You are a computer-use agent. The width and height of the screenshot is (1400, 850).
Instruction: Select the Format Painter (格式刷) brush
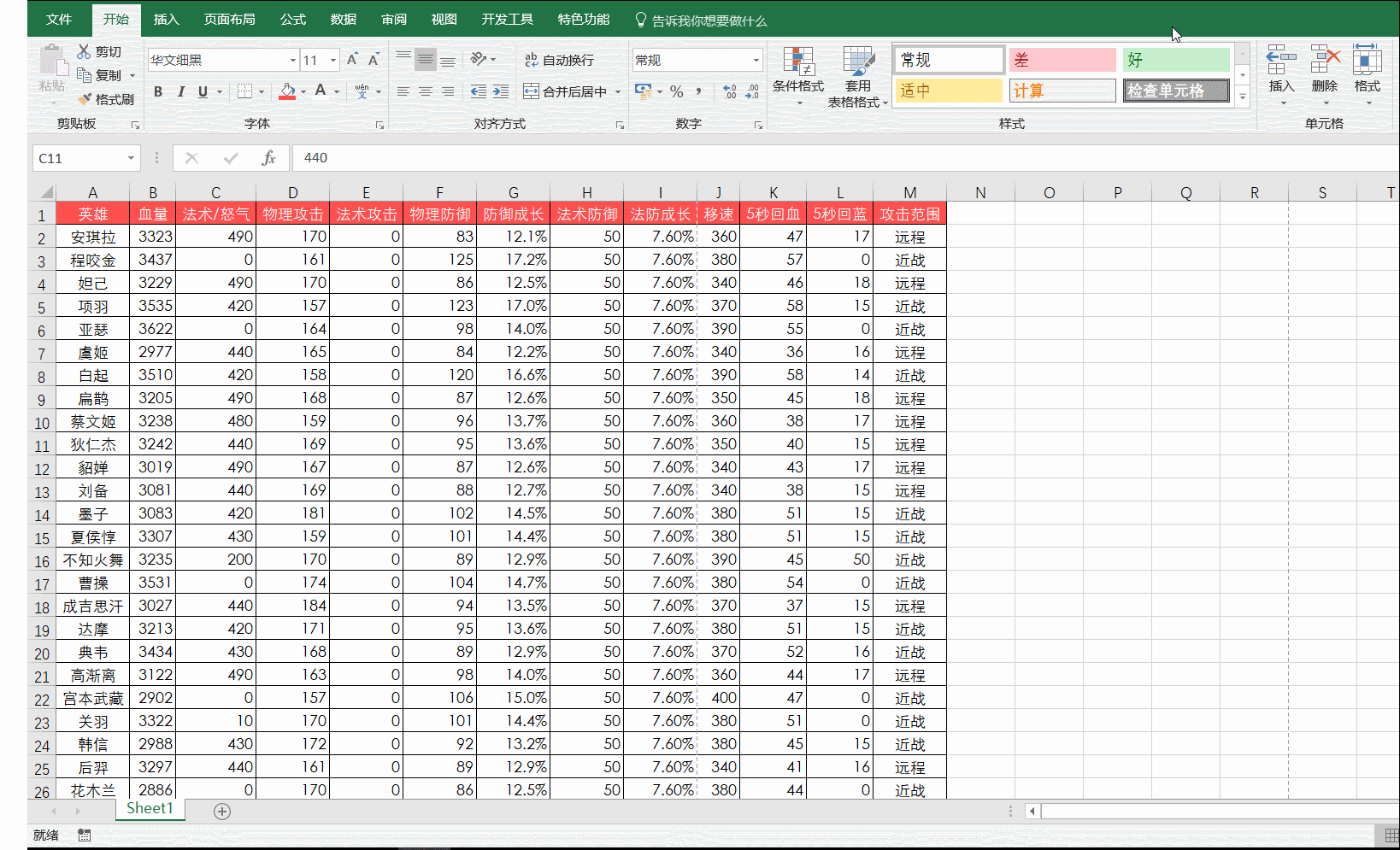pos(84,99)
